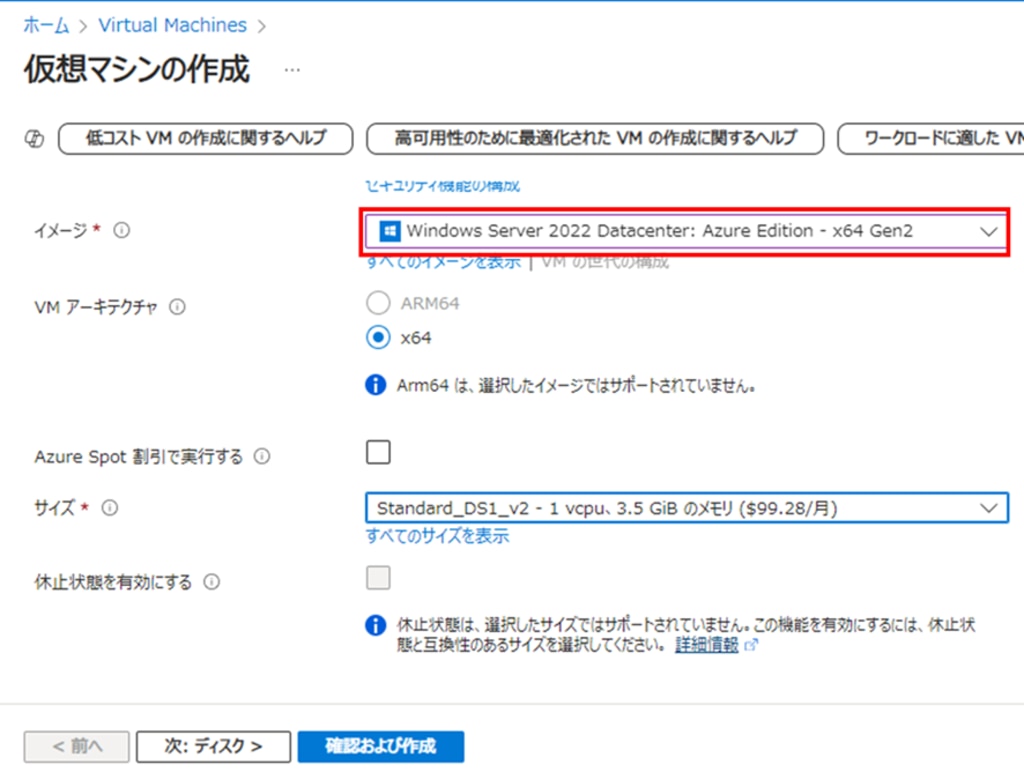Click the セキュリティ機能の構成 link
Screen dimensions: 1024x772
pyautogui.click(x=442, y=186)
